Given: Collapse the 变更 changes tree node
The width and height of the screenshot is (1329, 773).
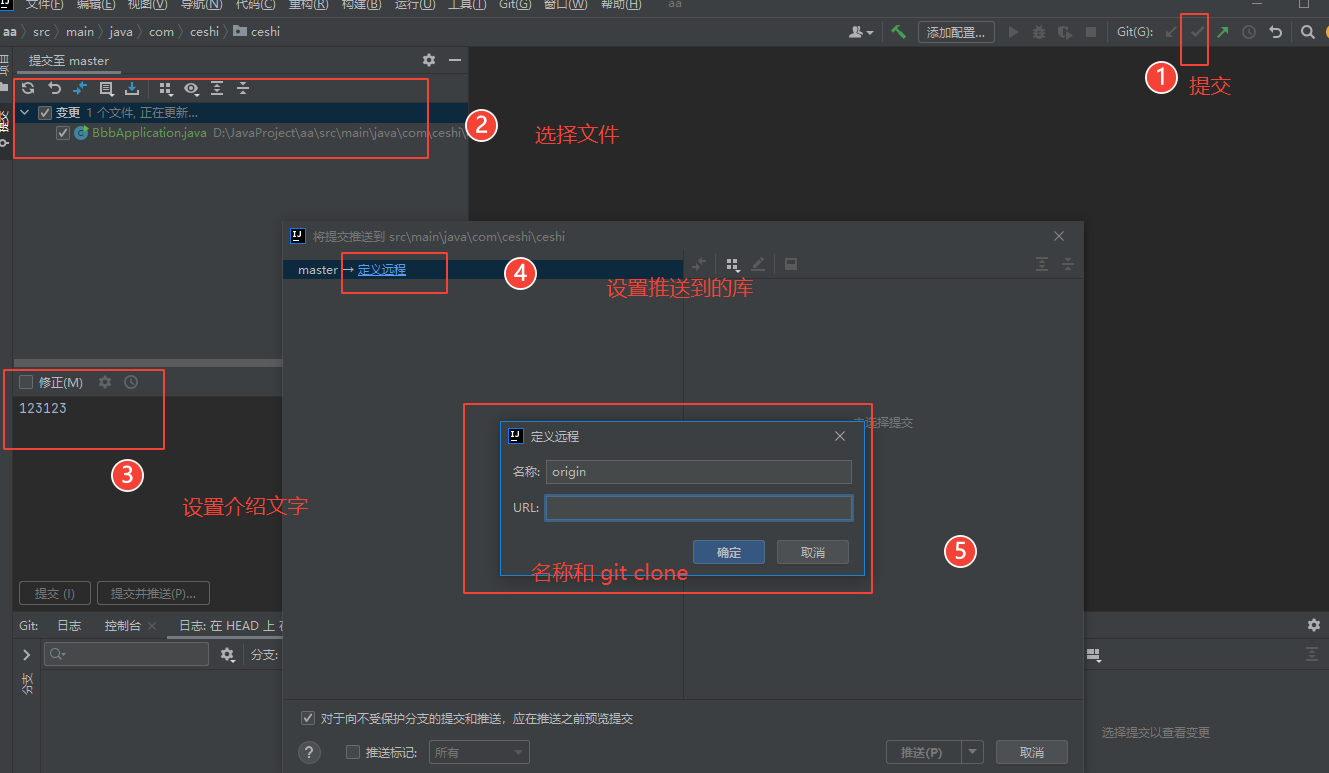Looking at the screenshot, I should 25,113.
